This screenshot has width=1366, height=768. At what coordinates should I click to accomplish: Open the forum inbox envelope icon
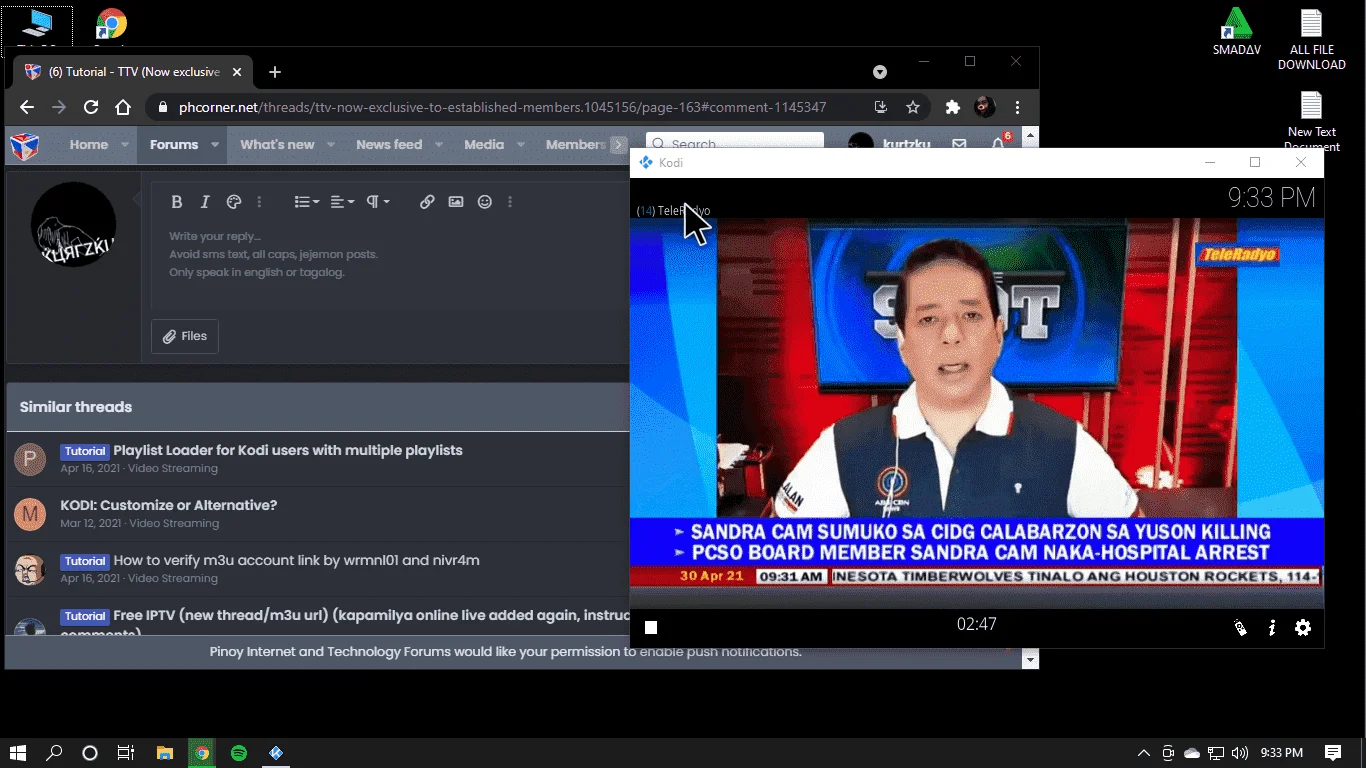pos(959,144)
